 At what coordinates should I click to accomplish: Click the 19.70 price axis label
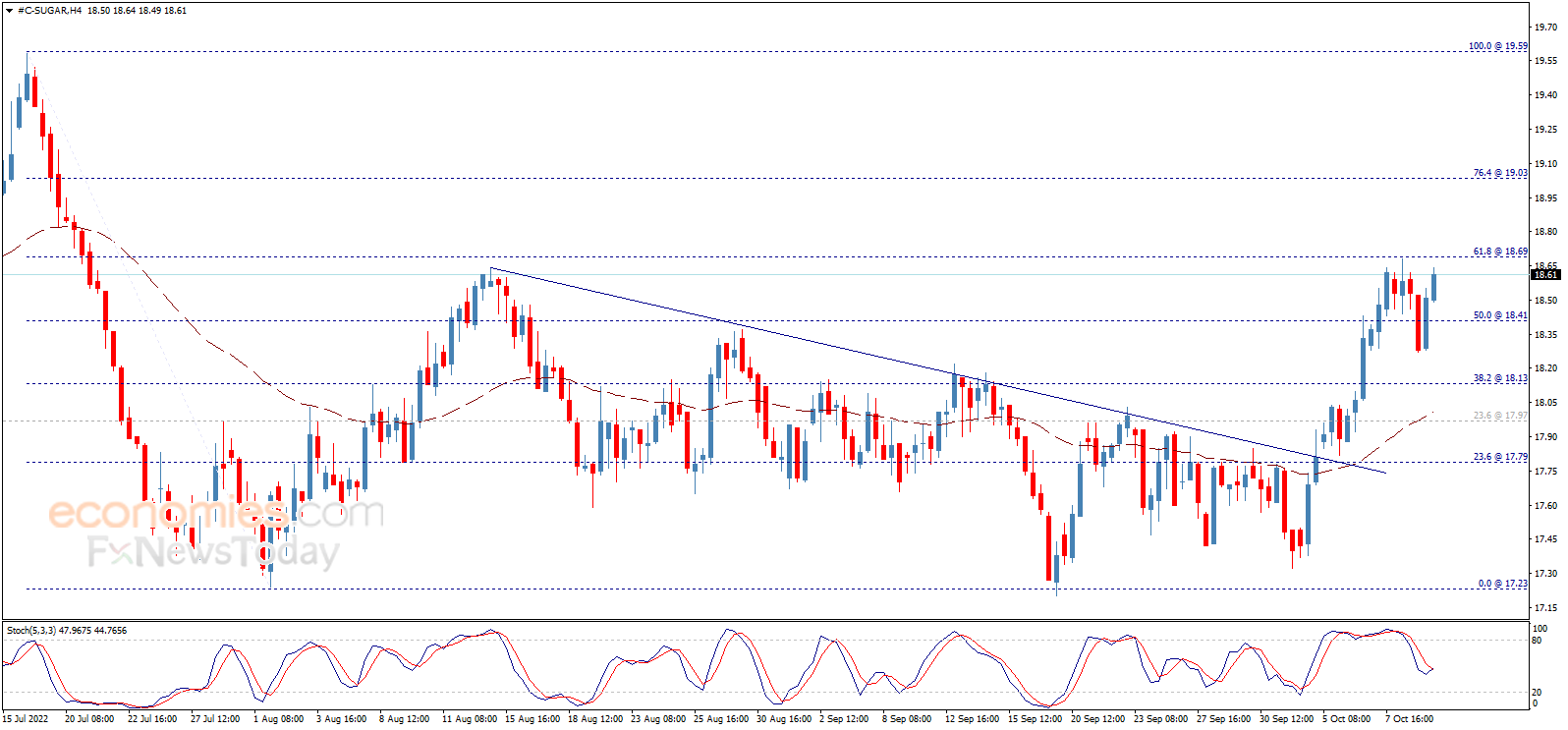[x=1545, y=28]
